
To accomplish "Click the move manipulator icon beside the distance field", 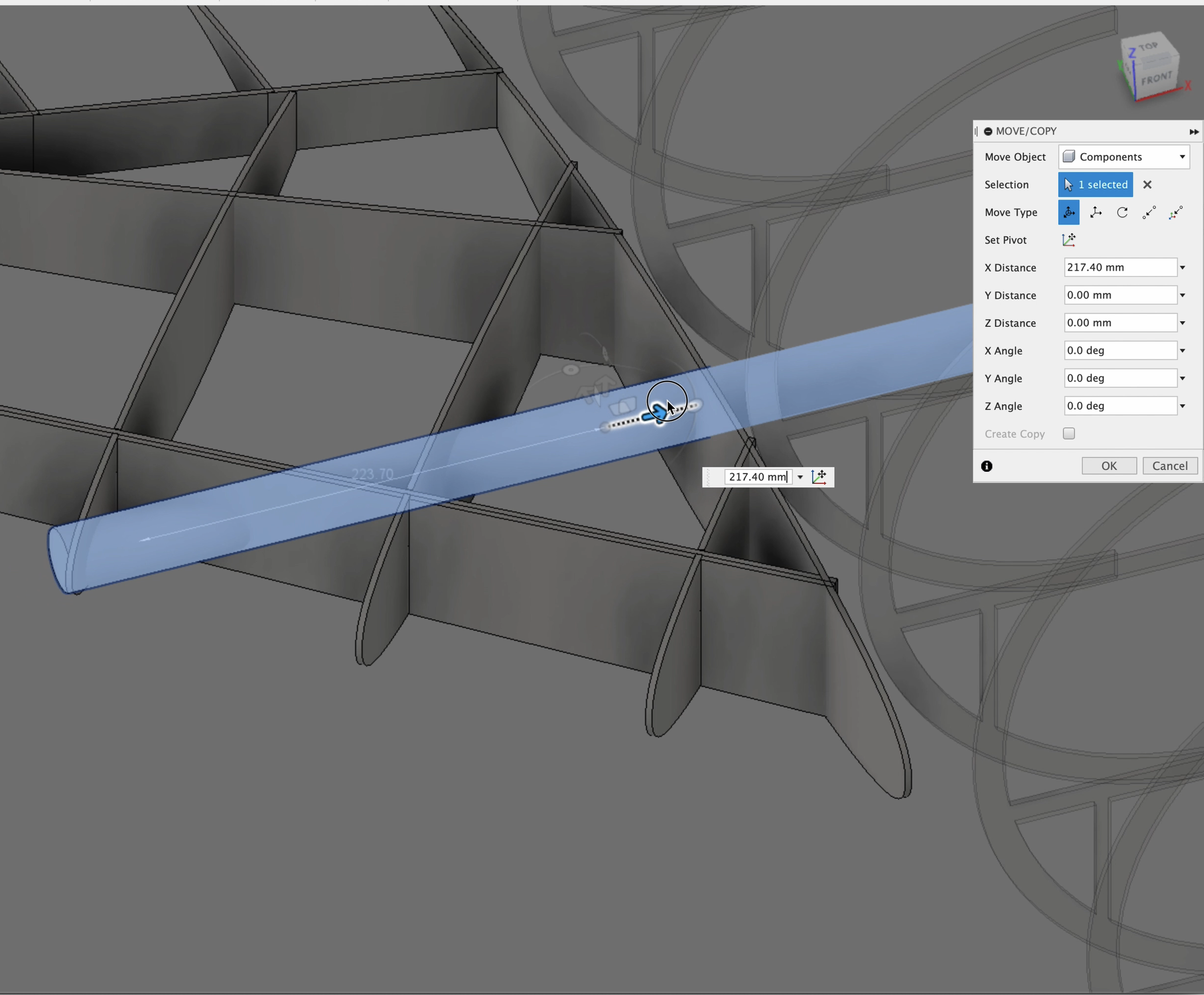I will coord(820,476).
